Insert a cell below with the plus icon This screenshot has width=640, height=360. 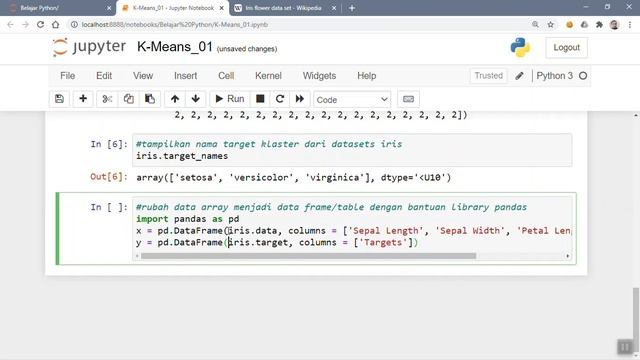[83, 99]
